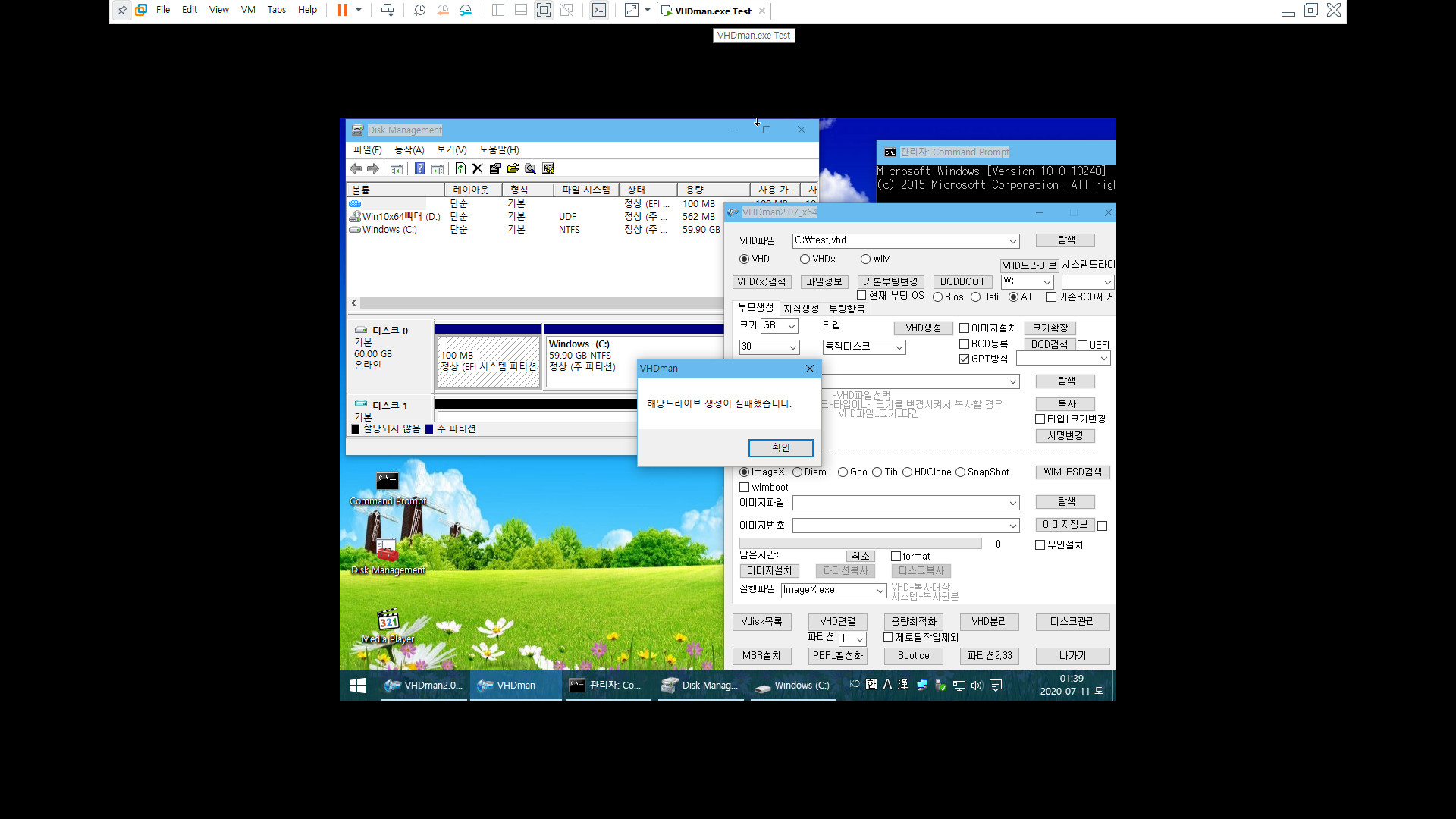This screenshot has height=819, width=1456.
Task: Click the take snapshot clock icon
Action: (419, 10)
